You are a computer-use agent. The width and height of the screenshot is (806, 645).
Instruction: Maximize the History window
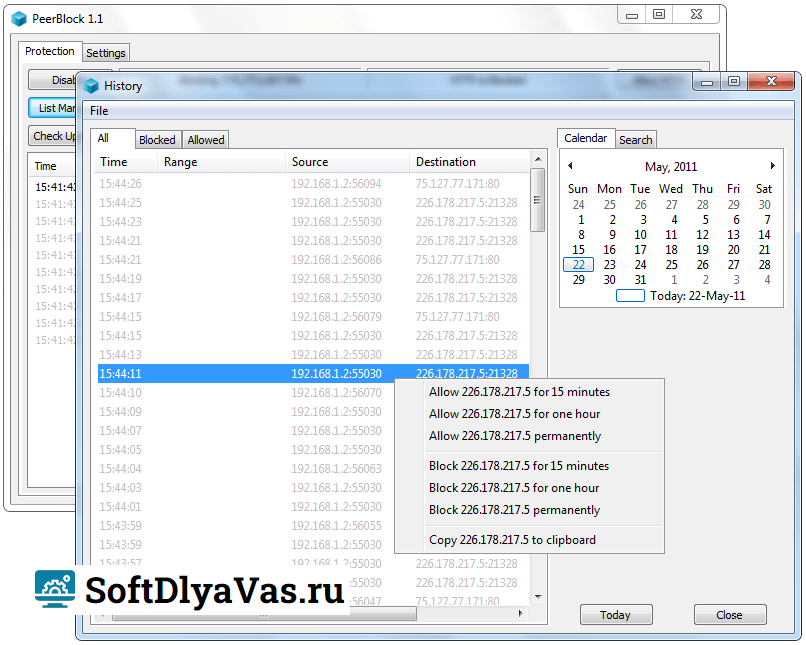[x=734, y=81]
